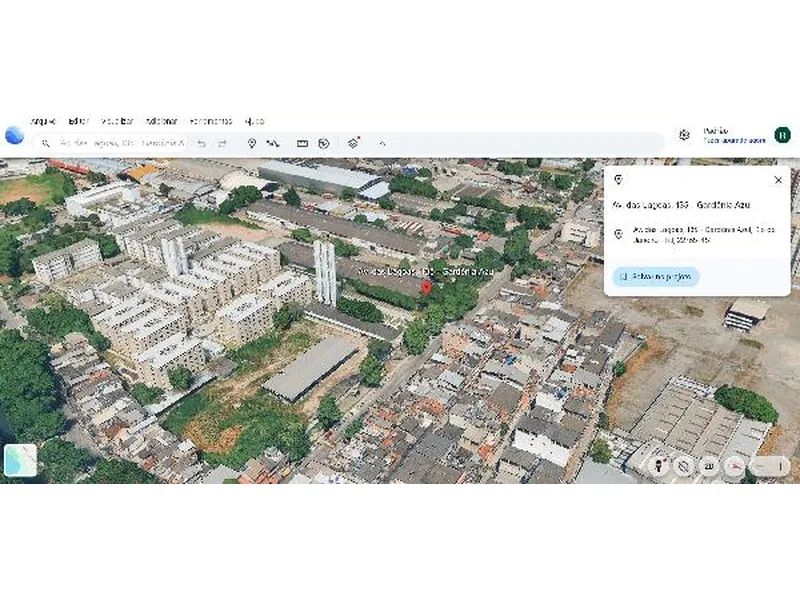Viewport: 800px width, 600px height.
Task: Reset view with the compass icon
Action: pyautogui.click(x=685, y=464)
